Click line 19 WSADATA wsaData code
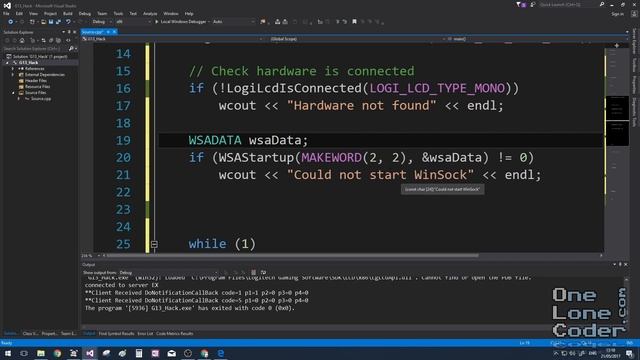 (x=248, y=140)
